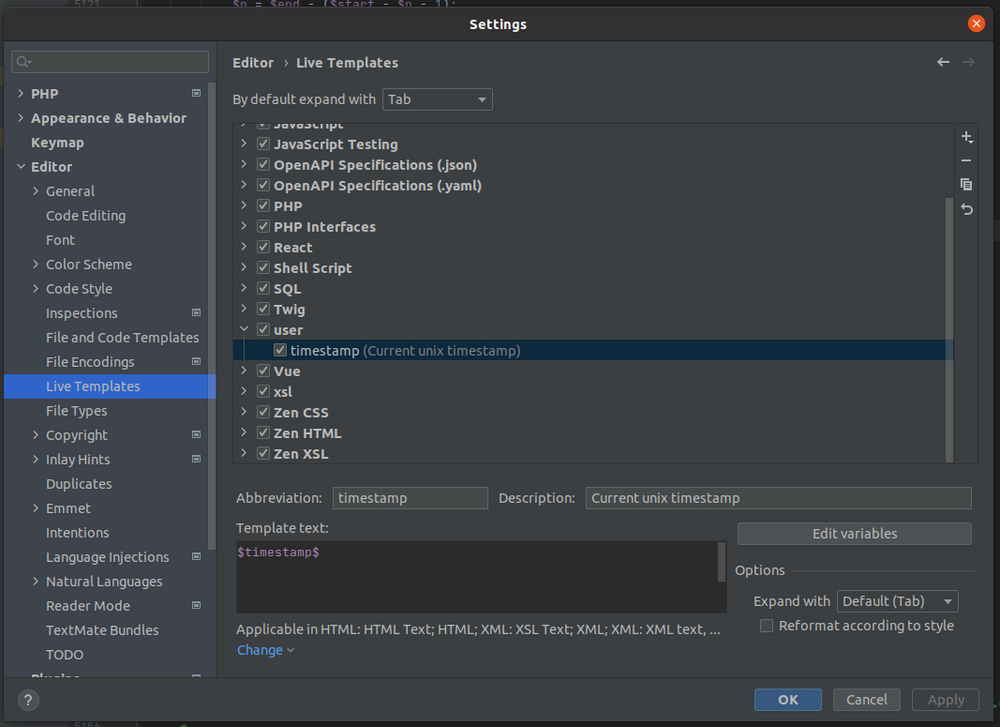Open Code Editing settings page
The width and height of the screenshot is (1000, 727).
pyautogui.click(x=85, y=216)
